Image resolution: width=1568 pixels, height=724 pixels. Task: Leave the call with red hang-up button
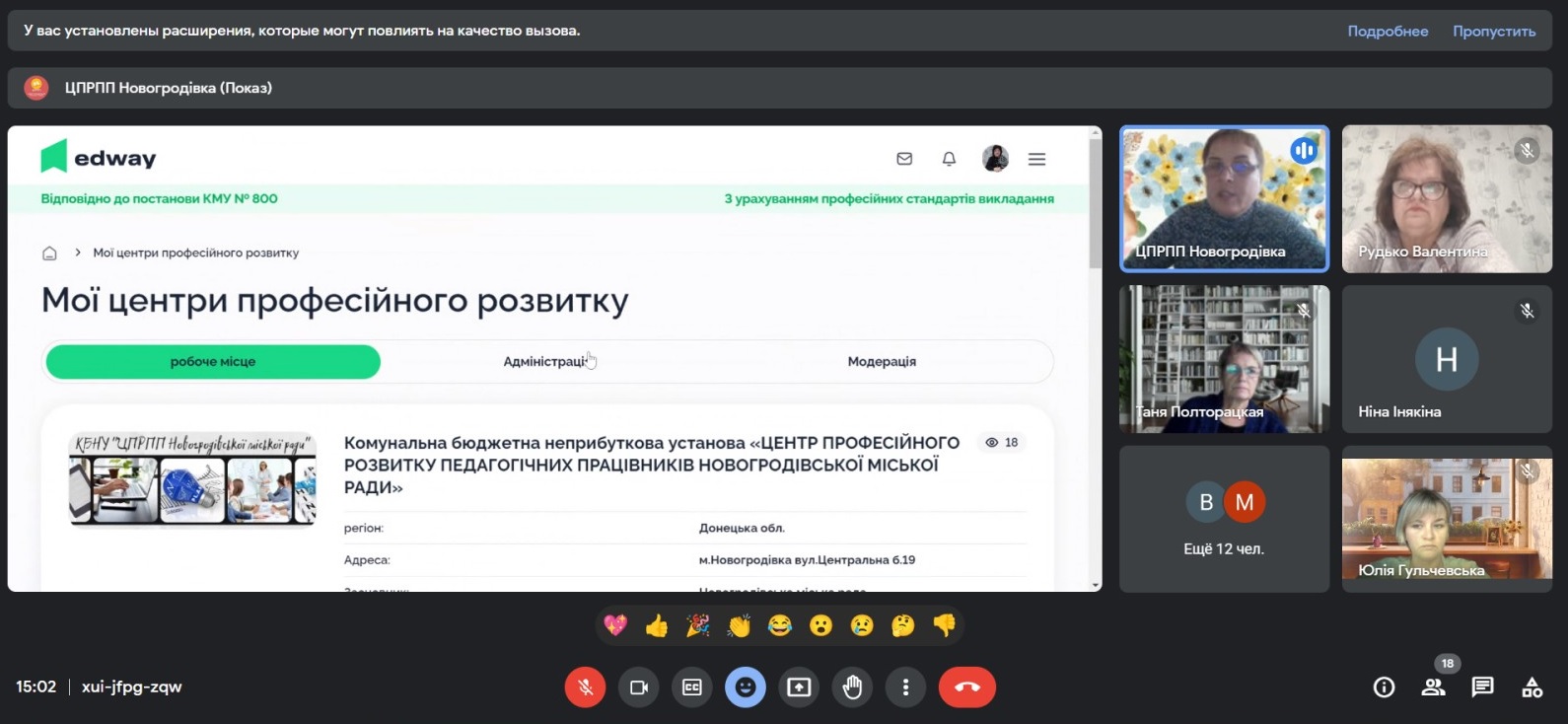(x=966, y=688)
